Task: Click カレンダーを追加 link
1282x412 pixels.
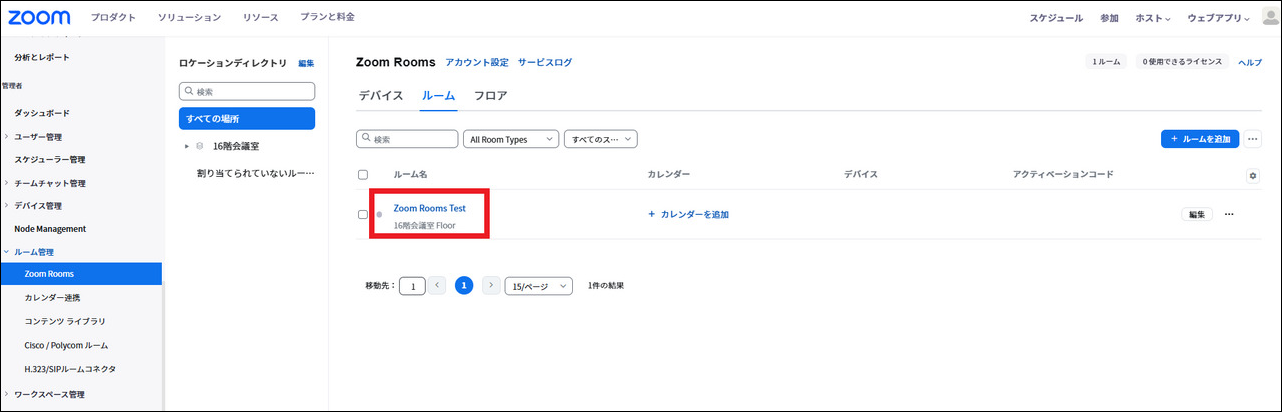Action: [x=689, y=214]
